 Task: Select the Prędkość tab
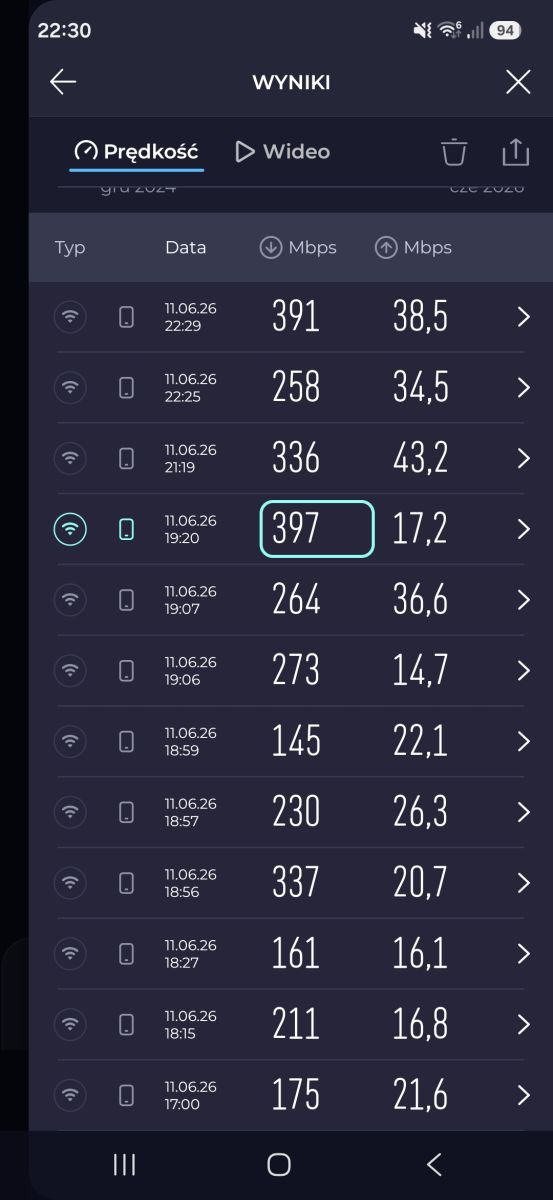(136, 152)
